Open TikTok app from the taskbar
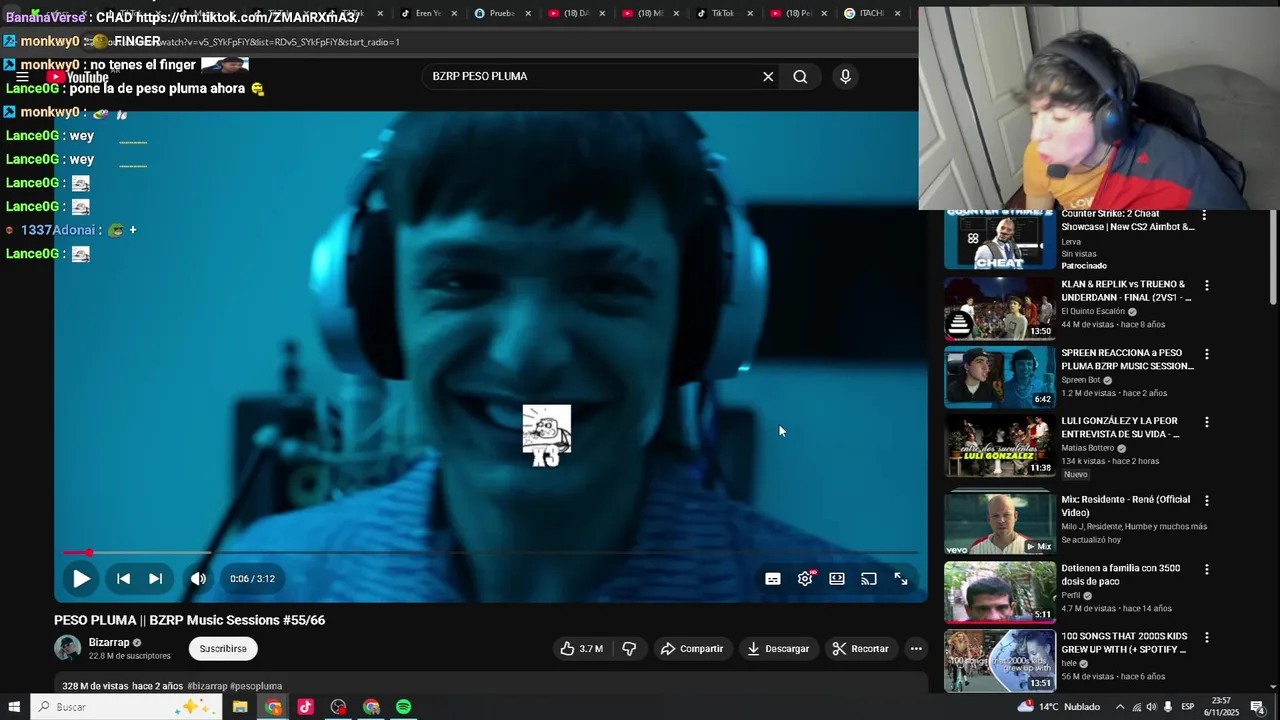The height and width of the screenshot is (720, 1280). 305,707
